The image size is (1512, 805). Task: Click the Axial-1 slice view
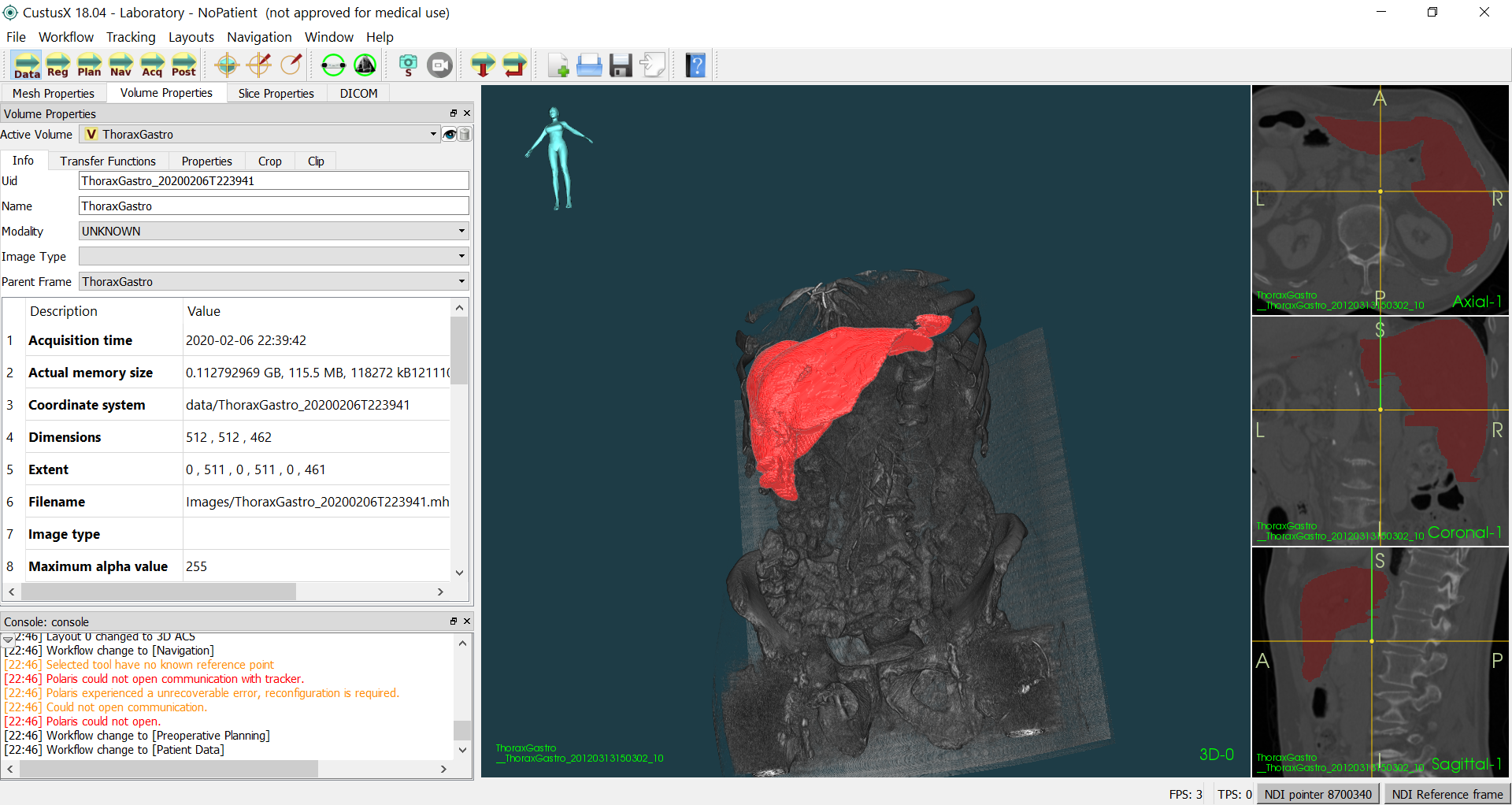point(1380,200)
